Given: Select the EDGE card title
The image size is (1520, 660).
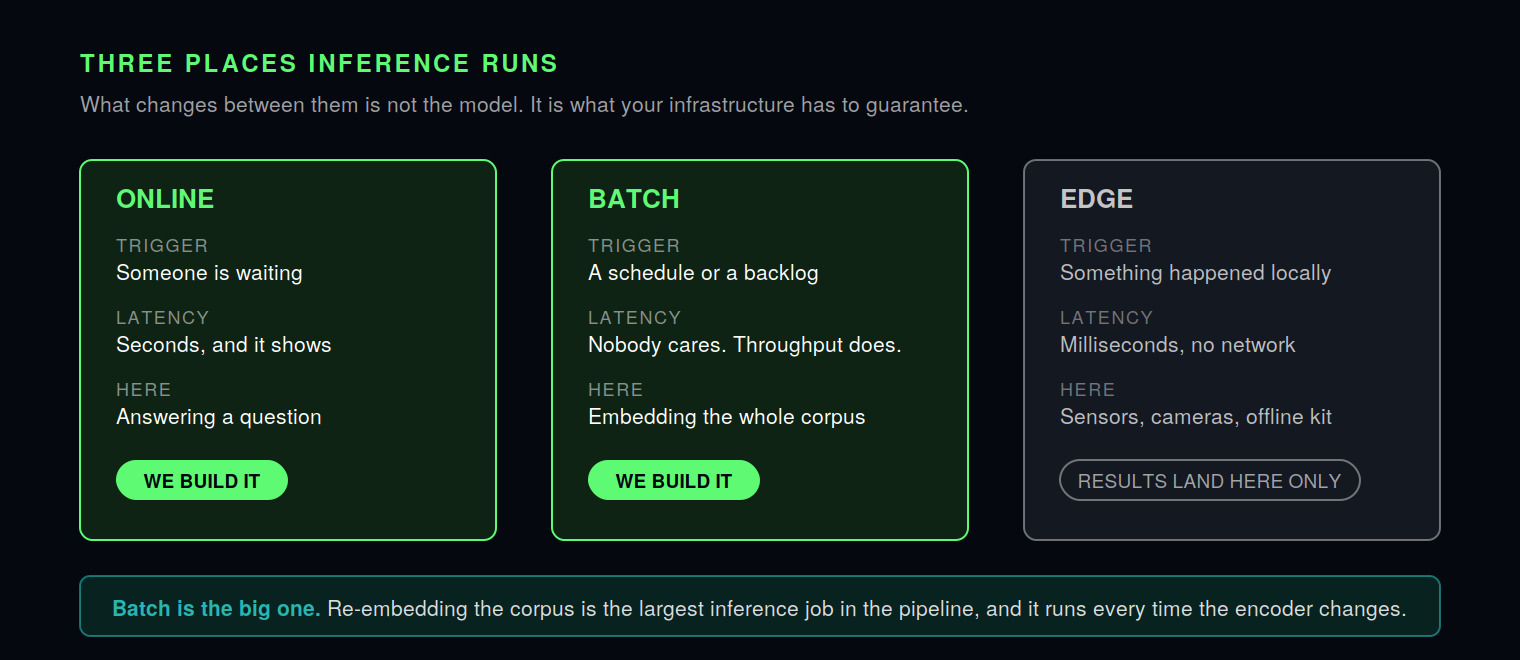Looking at the screenshot, I should tap(1096, 199).
